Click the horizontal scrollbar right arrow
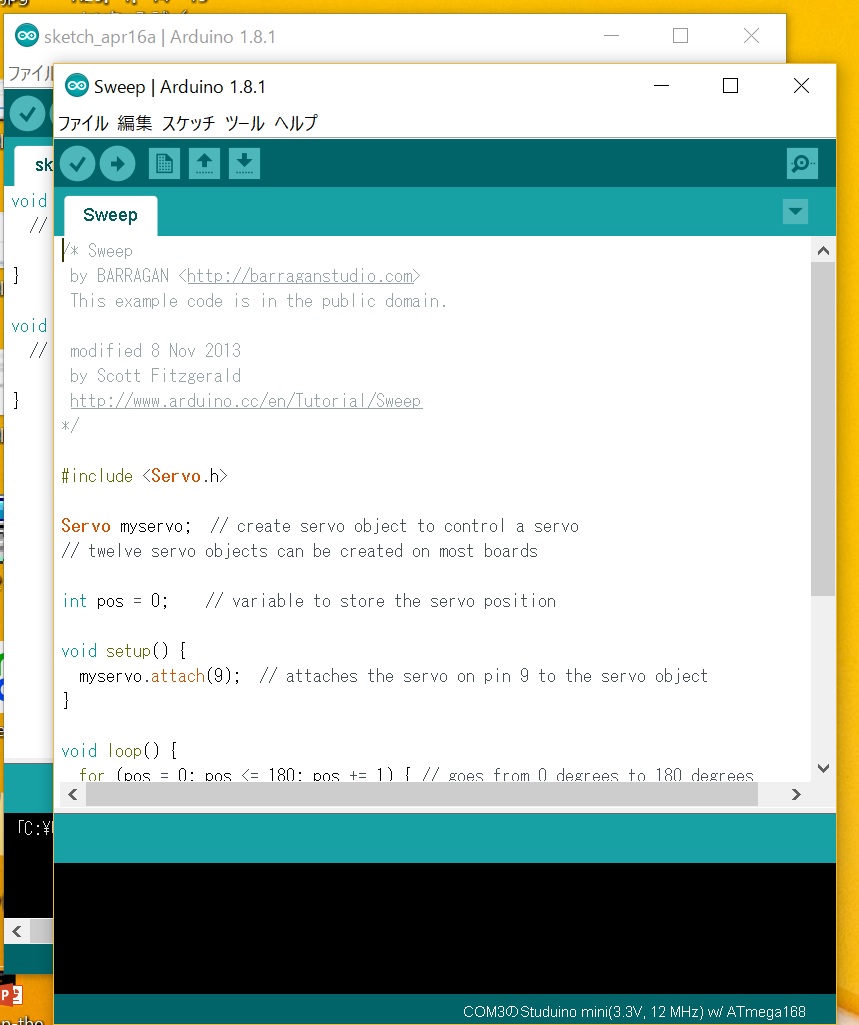This screenshot has width=859, height=1025. (x=796, y=795)
